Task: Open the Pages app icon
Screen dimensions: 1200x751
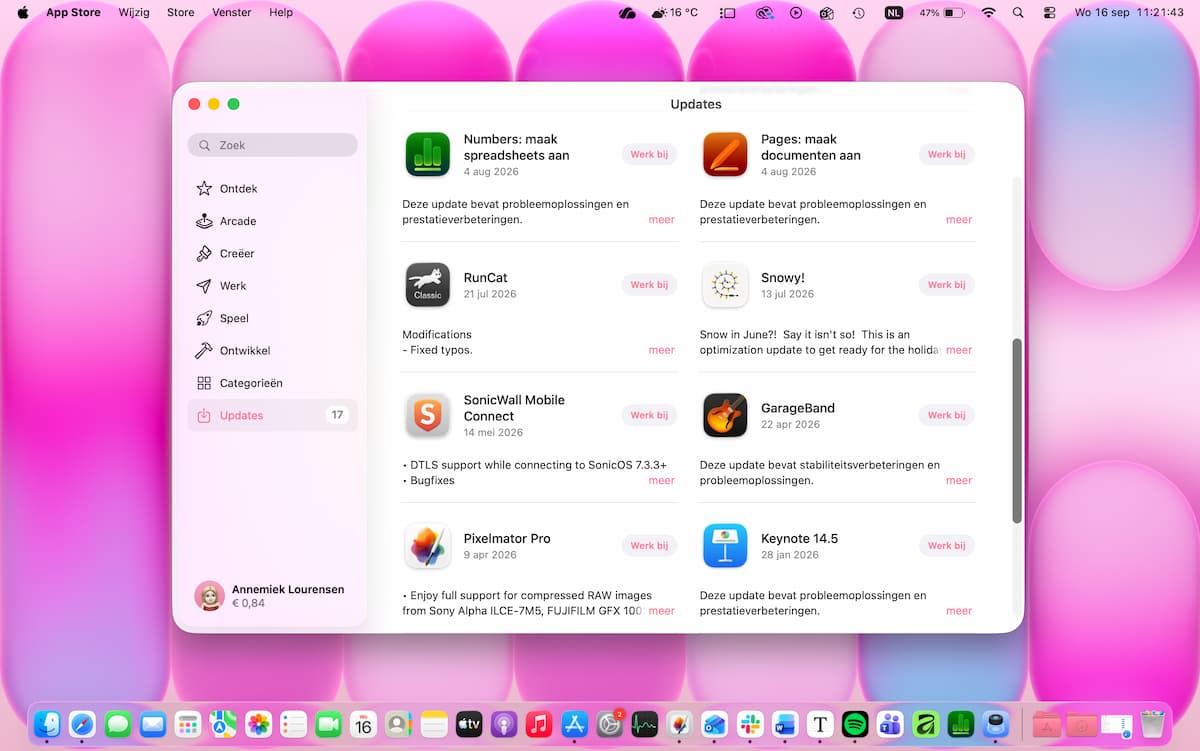Action: tap(725, 154)
